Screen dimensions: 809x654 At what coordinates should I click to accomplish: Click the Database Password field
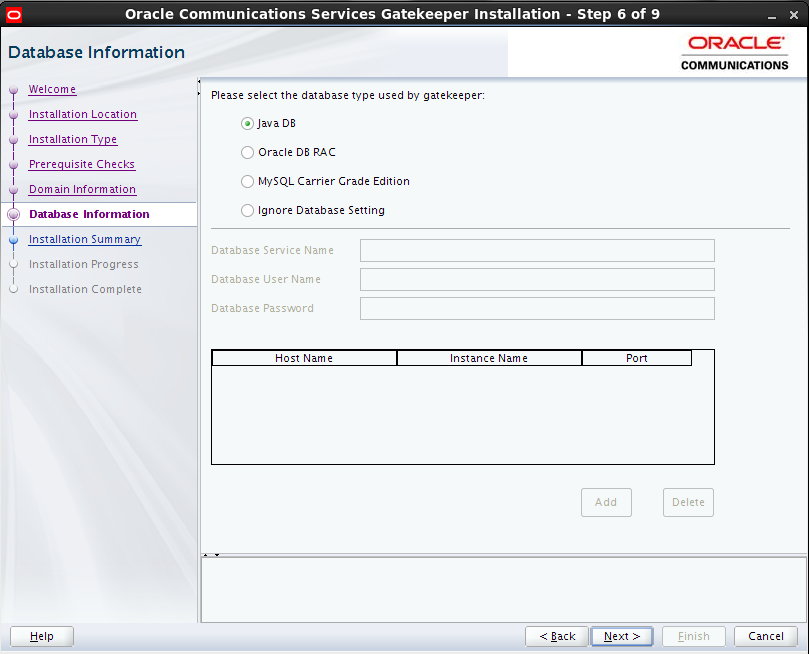point(537,308)
